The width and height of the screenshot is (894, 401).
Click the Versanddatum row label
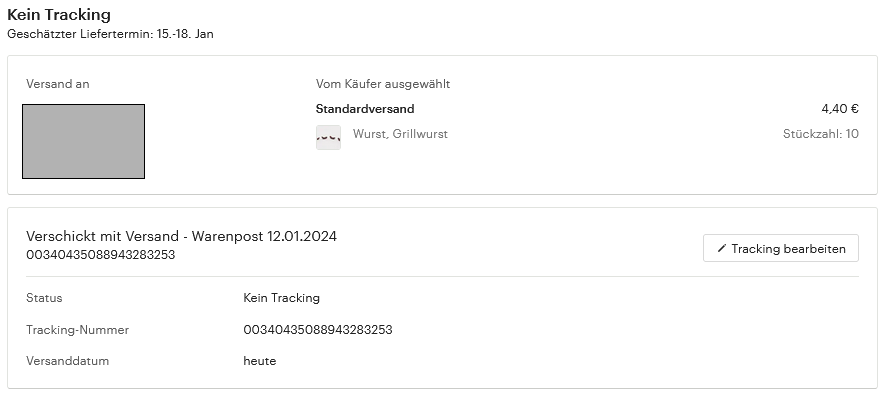[67, 361]
